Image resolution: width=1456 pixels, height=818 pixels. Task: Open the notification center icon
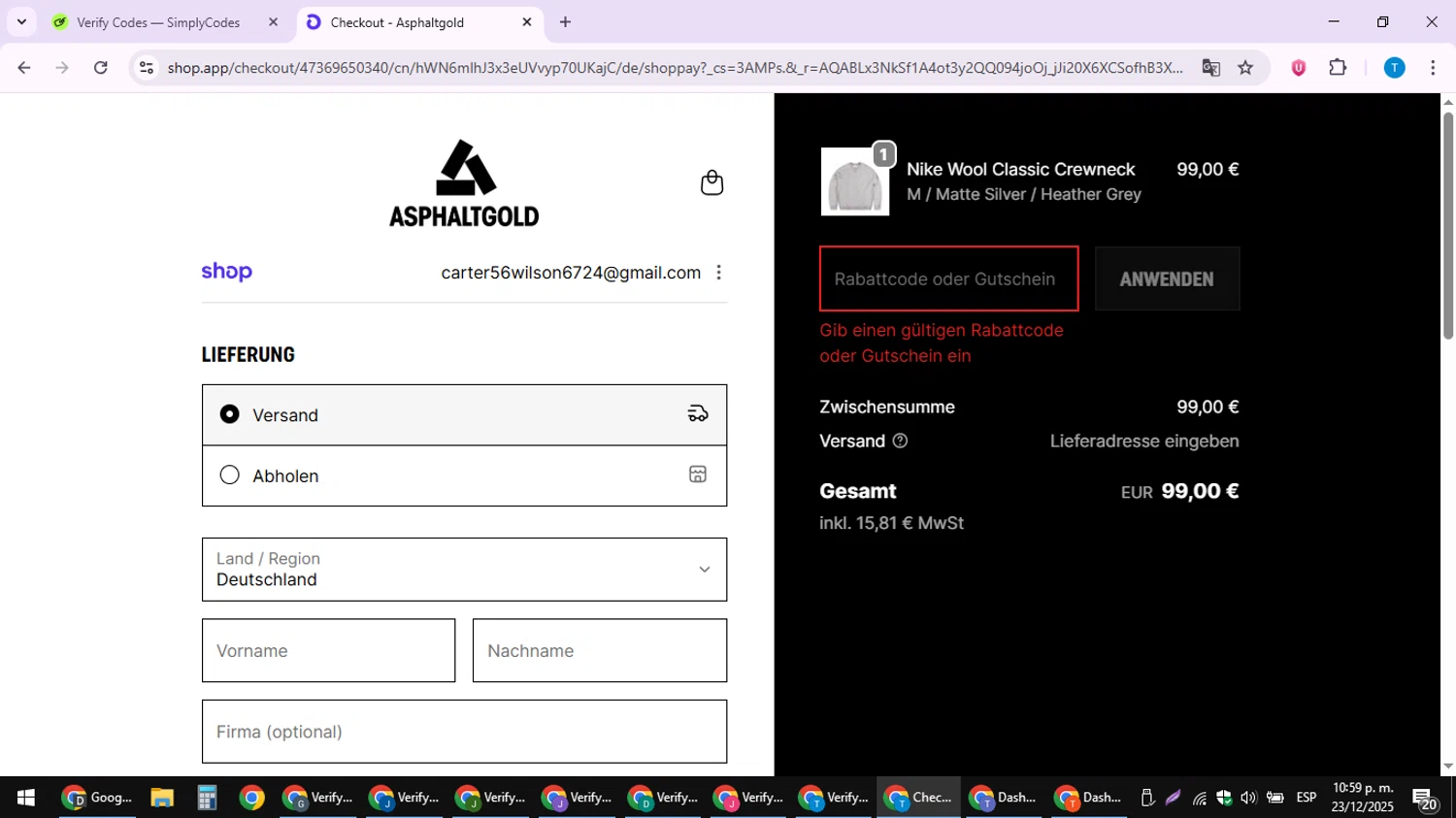[x=1426, y=799]
